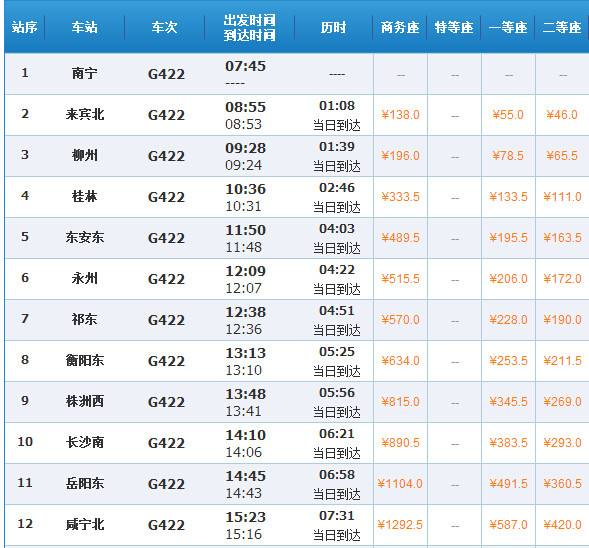Click business seat price ¥1104.0
Image resolution: width=589 pixels, height=548 pixels.
(400, 483)
